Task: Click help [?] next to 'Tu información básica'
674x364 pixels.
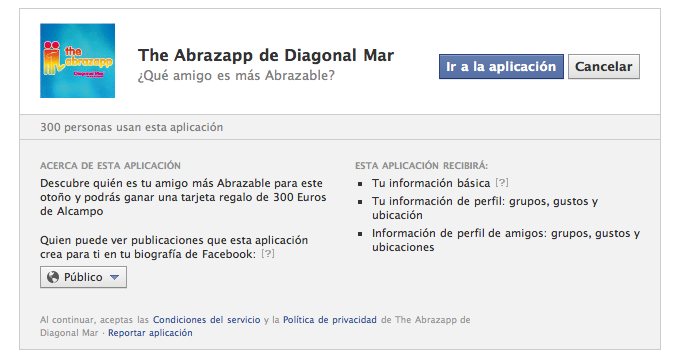Action: [x=502, y=183]
